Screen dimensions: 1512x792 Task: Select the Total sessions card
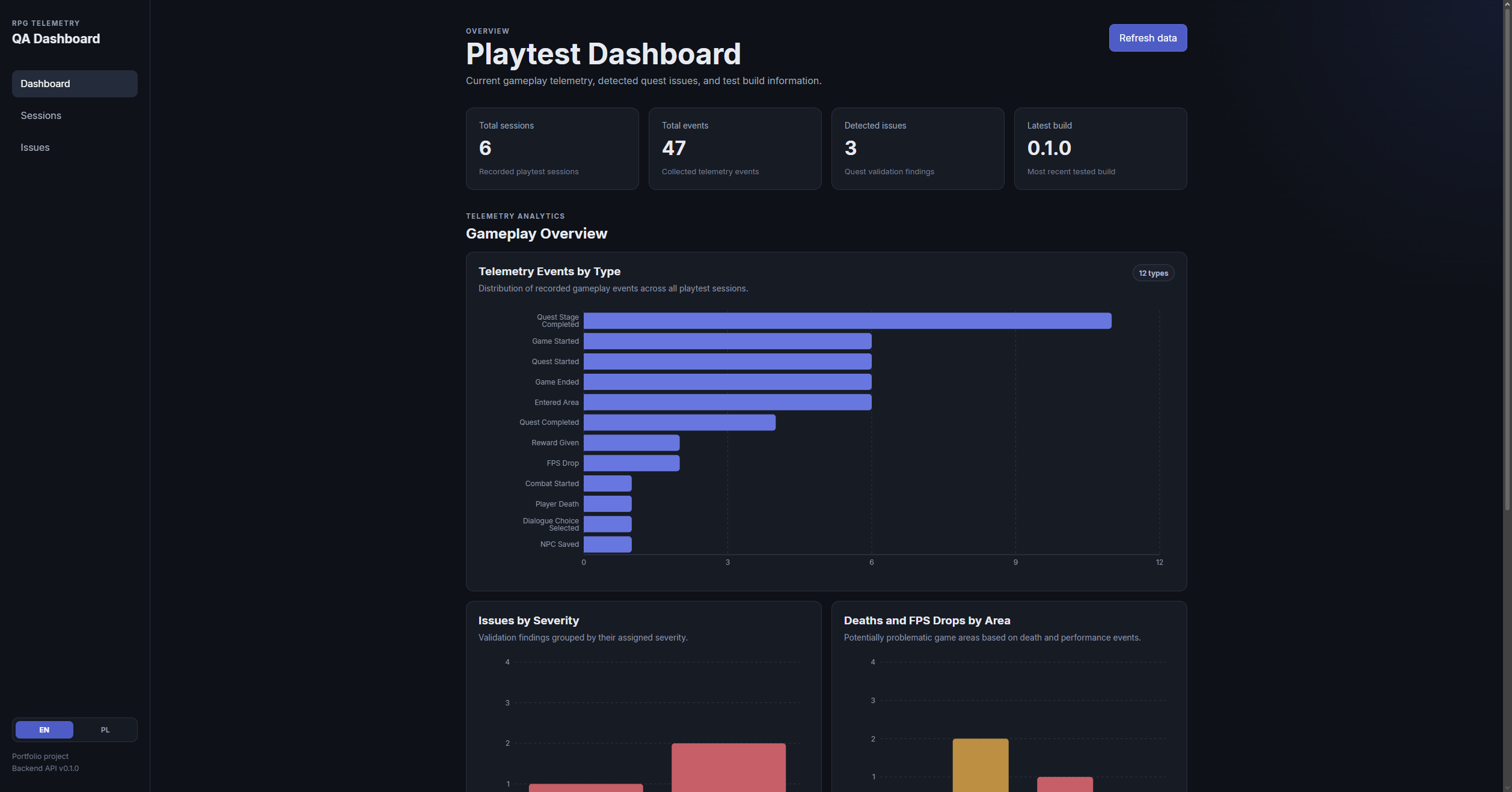(x=552, y=148)
